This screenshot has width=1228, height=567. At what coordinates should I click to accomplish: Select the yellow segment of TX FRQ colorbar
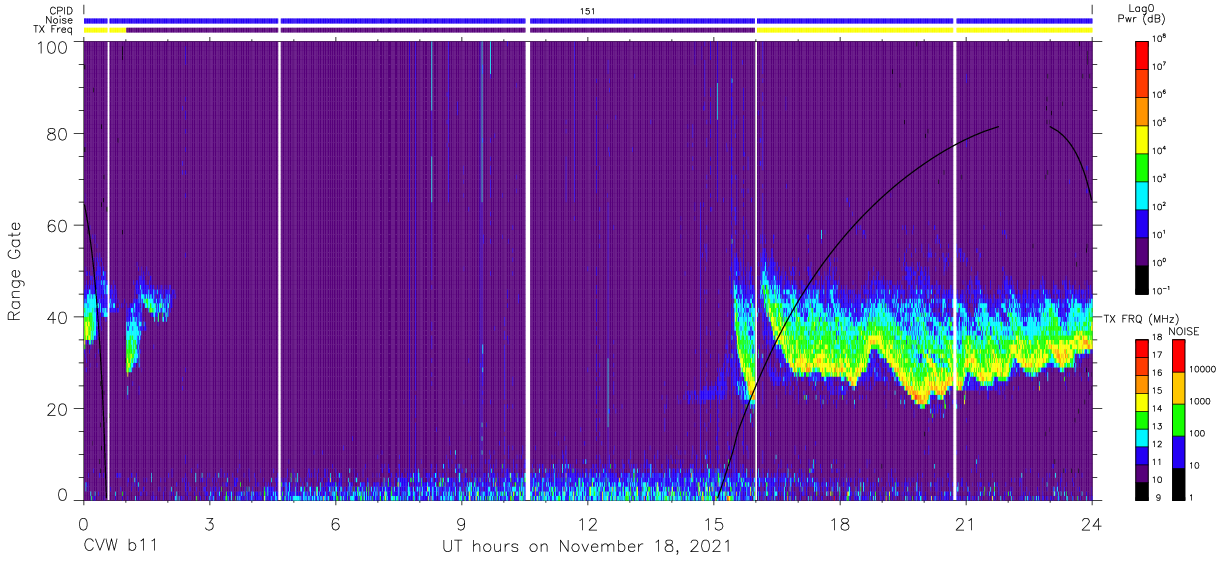(x=1143, y=401)
